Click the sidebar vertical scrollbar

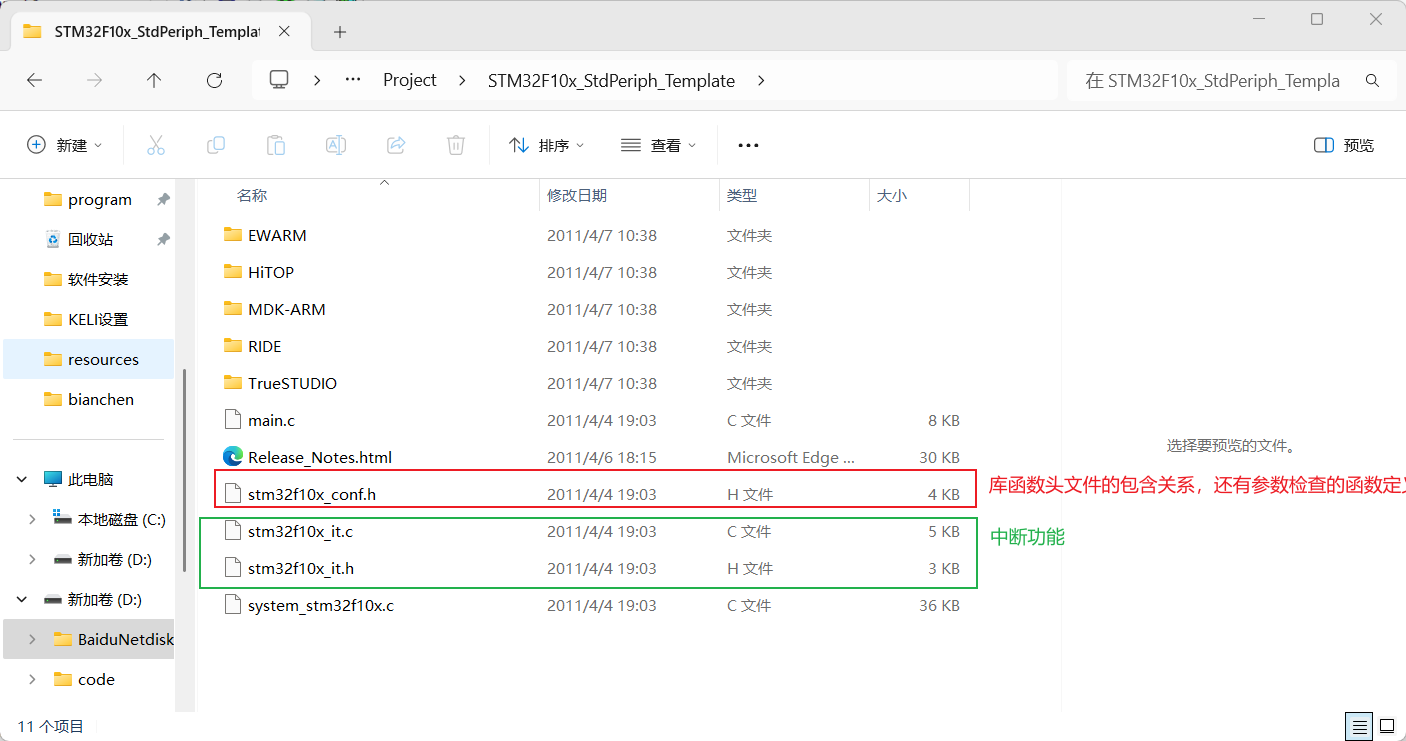click(x=184, y=470)
